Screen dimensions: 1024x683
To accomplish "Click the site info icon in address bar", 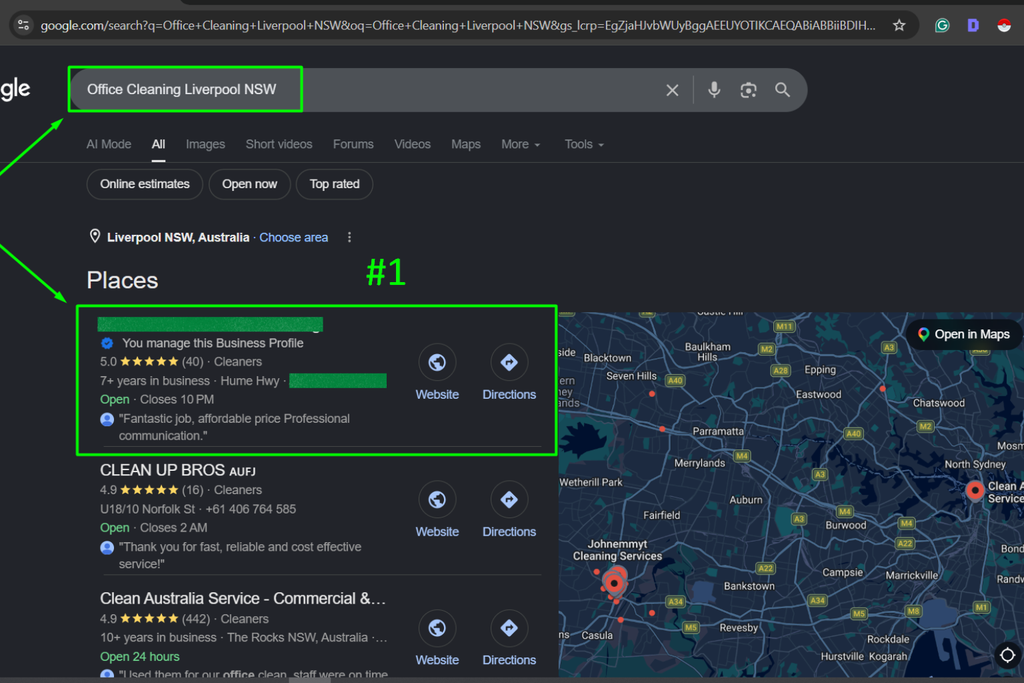I will [24, 25].
